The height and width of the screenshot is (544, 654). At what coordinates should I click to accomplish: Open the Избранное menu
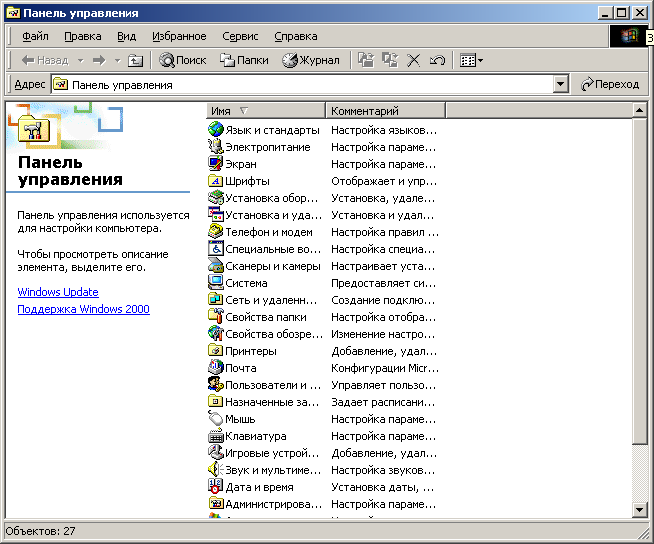[x=179, y=36]
